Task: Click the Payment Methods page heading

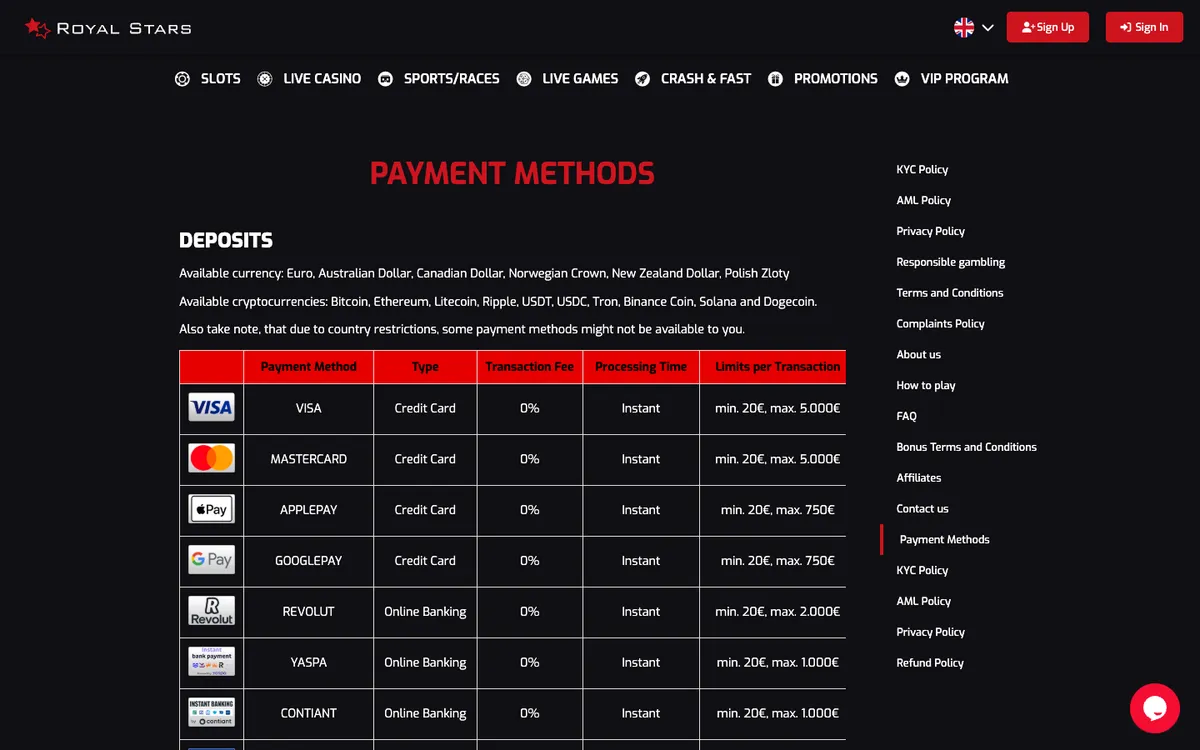Action: [x=512, y=174]
